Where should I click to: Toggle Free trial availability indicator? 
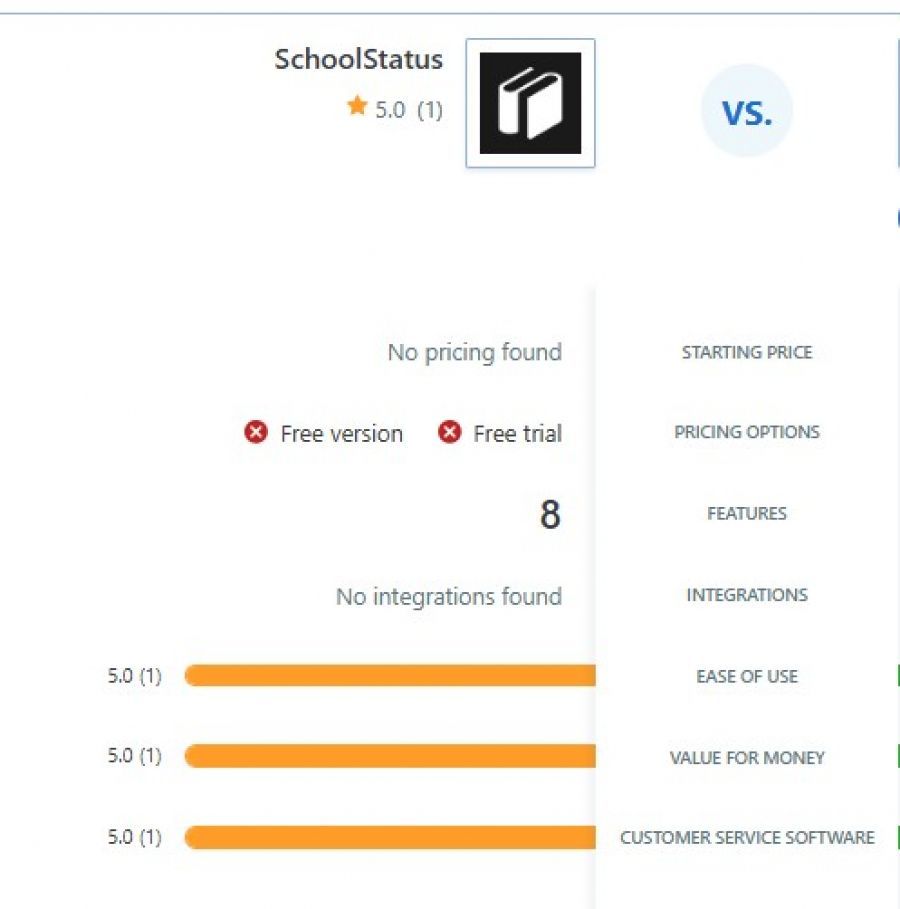tap(450, 433)
